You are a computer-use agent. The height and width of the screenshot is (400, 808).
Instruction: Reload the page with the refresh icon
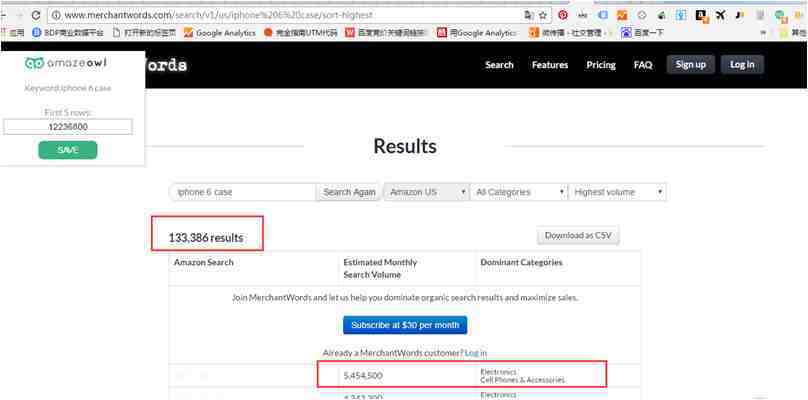coord(36,15)
